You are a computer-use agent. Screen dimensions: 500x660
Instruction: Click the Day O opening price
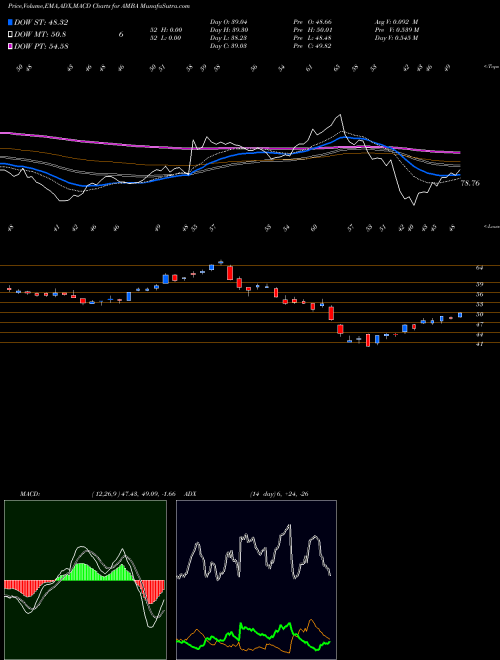[x=228, y=21]
